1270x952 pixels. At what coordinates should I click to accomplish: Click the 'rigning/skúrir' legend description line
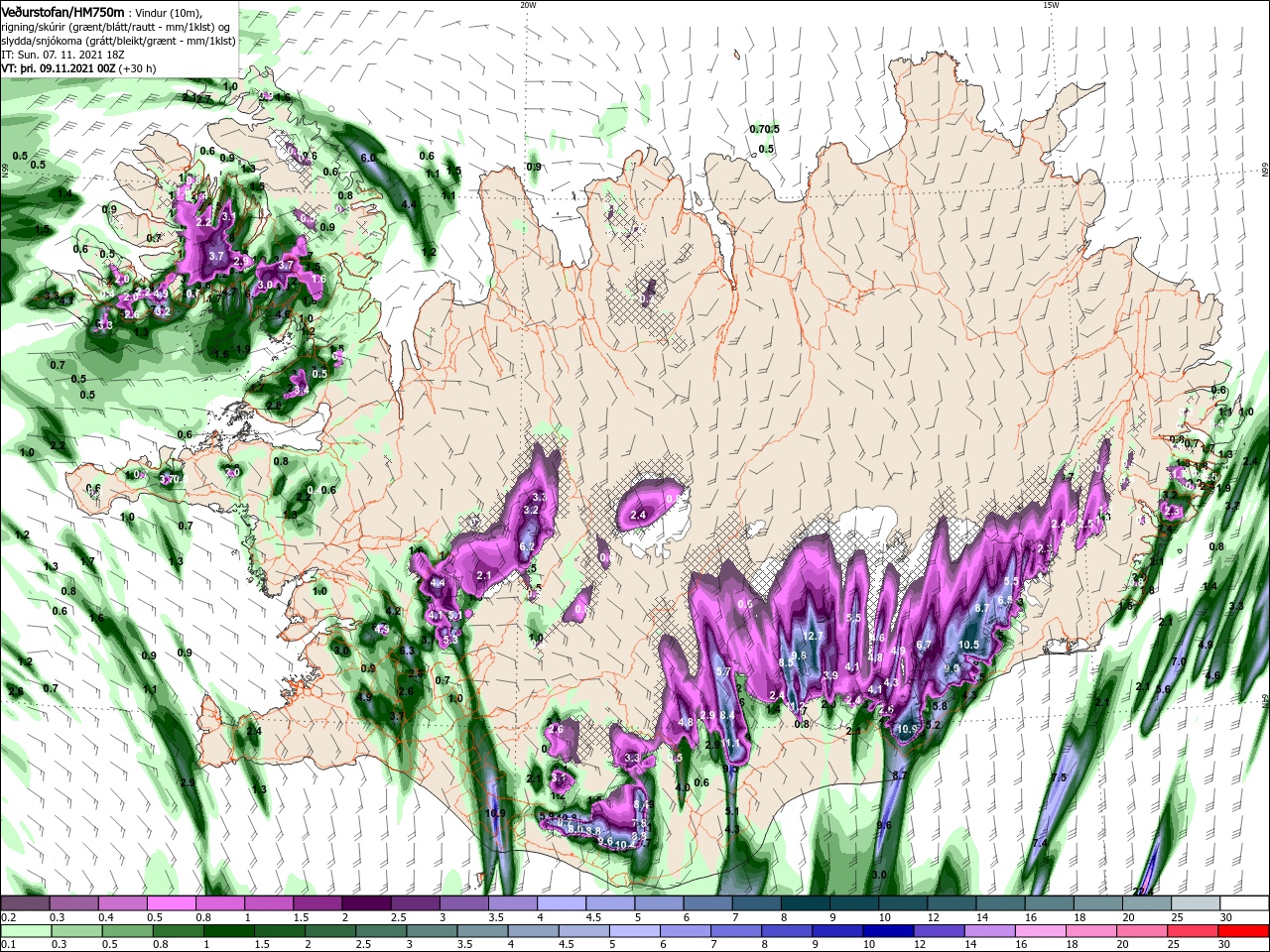point(117,26)
